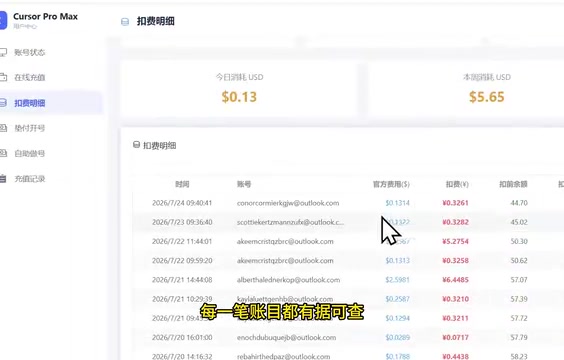Click the 本周消耗 USD label

[487, 77]
